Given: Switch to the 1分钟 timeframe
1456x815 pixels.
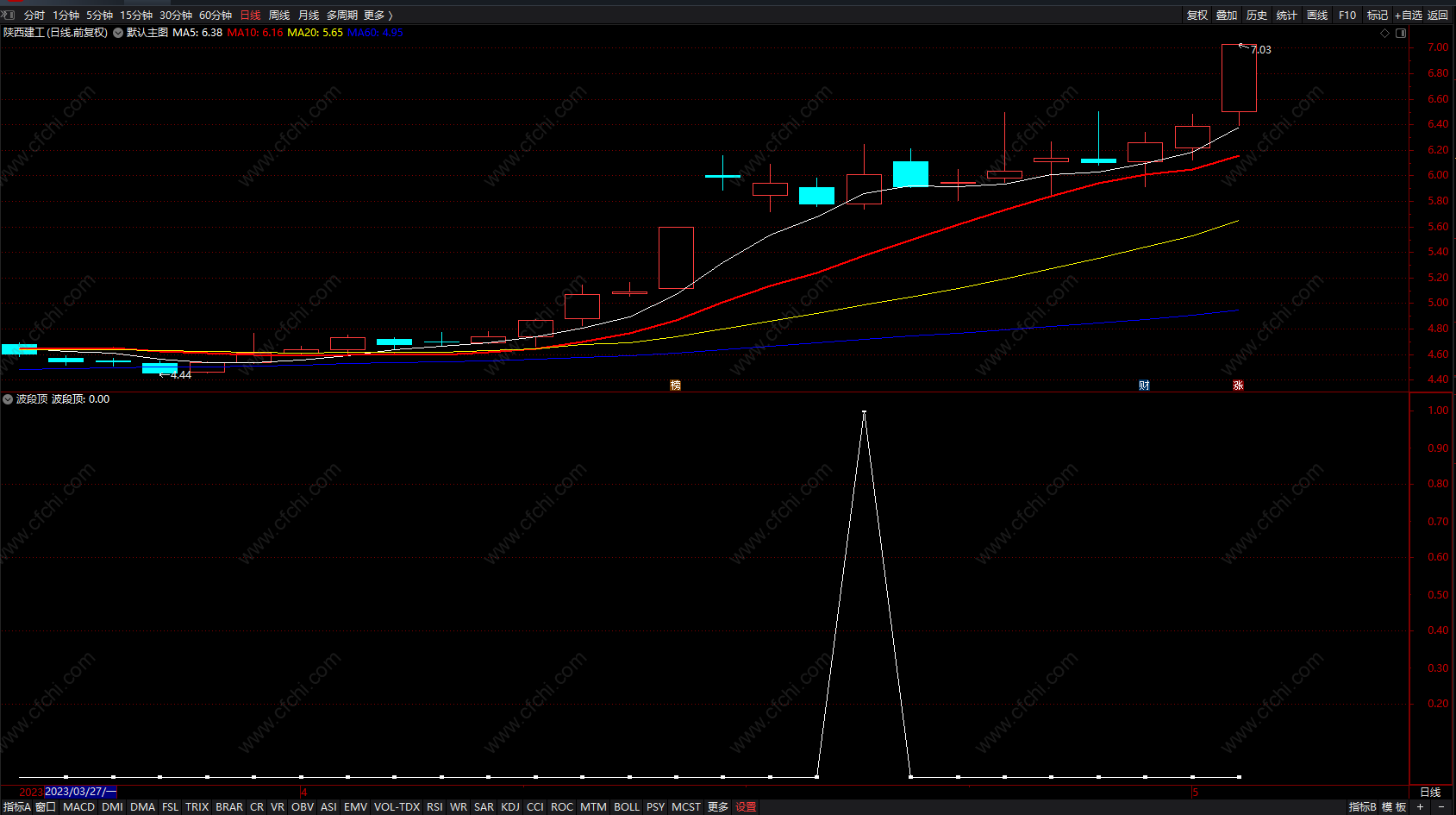Looking at the screenshot, I should click(66, 15).
